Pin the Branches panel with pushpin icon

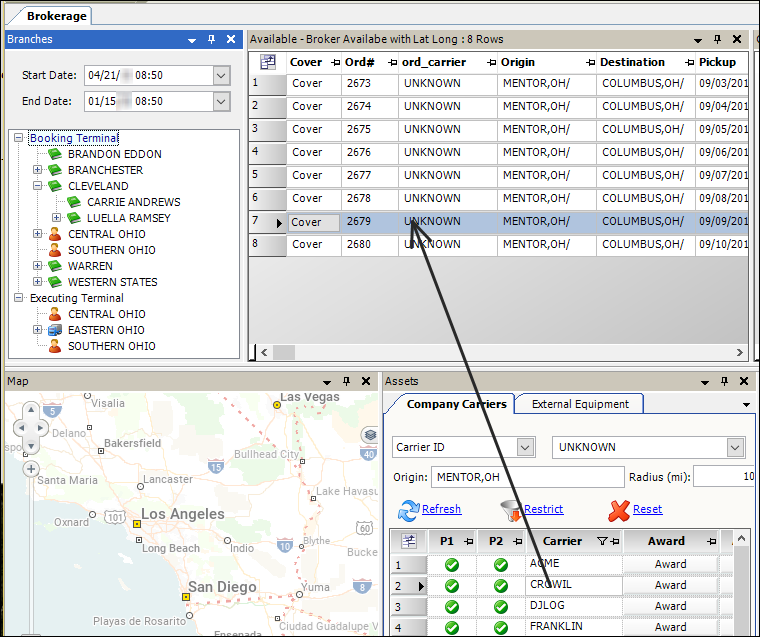pyautogui.click(x=211, y=39)
